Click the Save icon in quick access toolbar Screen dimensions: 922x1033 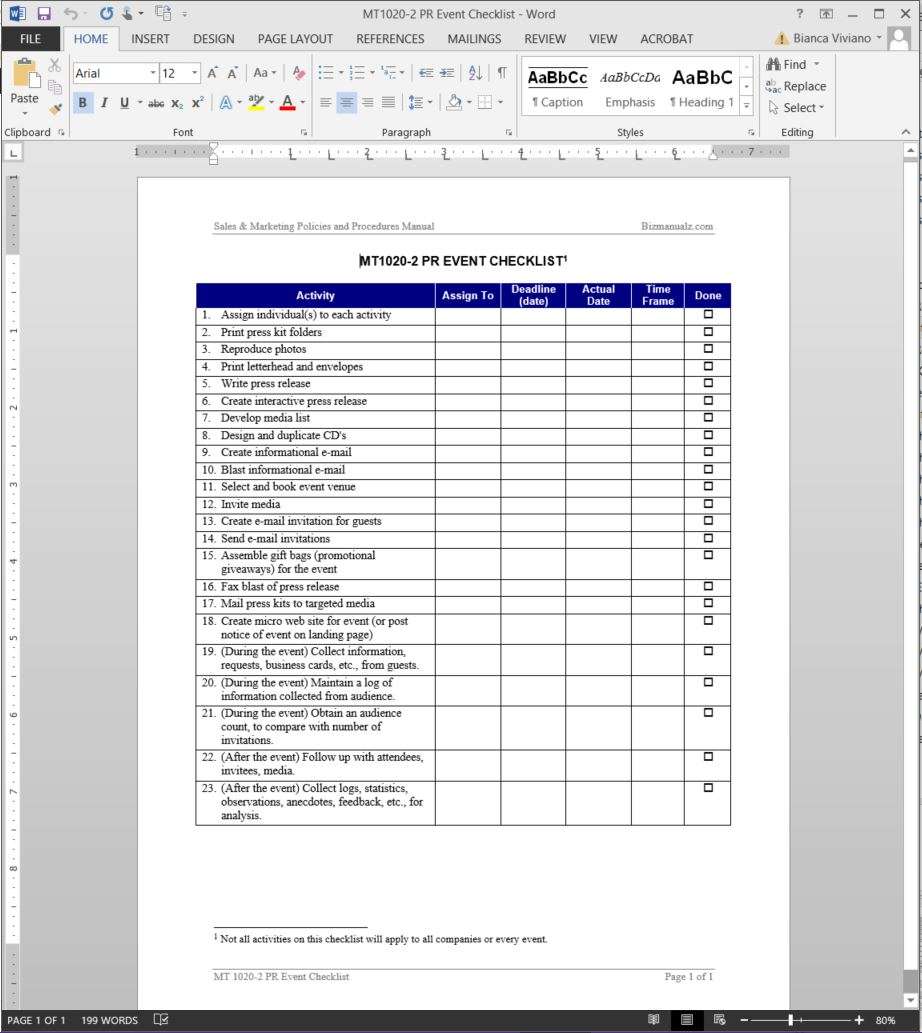44,14
